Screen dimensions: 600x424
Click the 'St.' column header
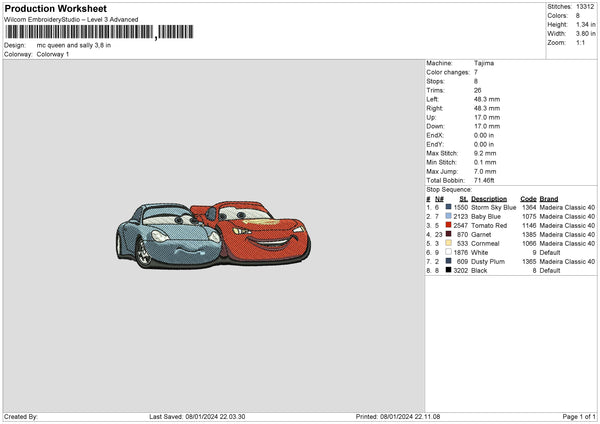463,199
